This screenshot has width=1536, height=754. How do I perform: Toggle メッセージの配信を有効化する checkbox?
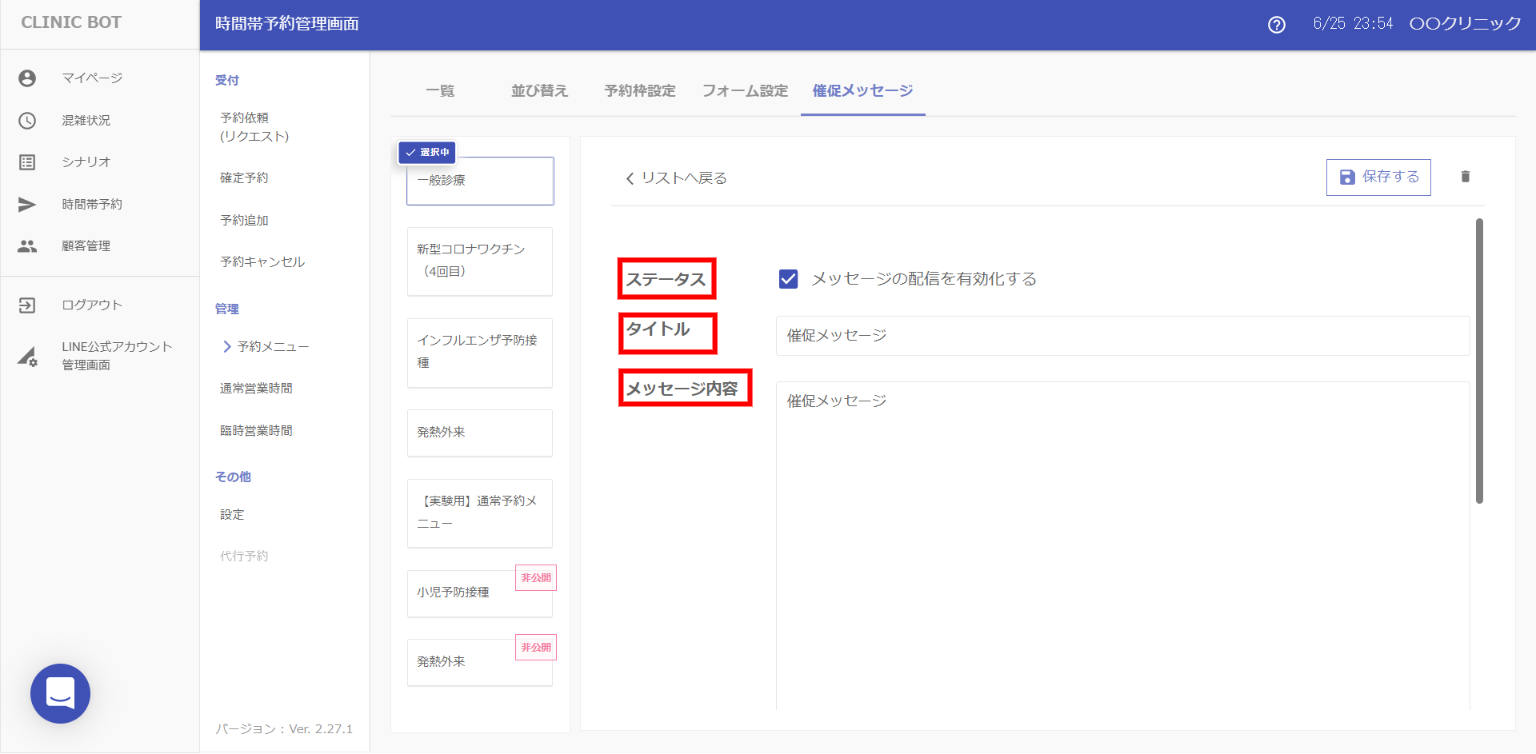(788, 279)
